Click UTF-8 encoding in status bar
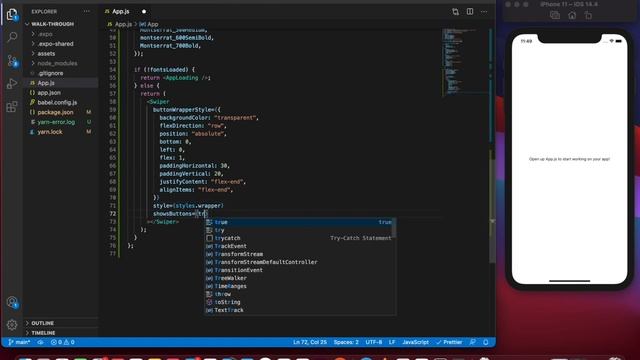The image size is (640, 360). 373,342
